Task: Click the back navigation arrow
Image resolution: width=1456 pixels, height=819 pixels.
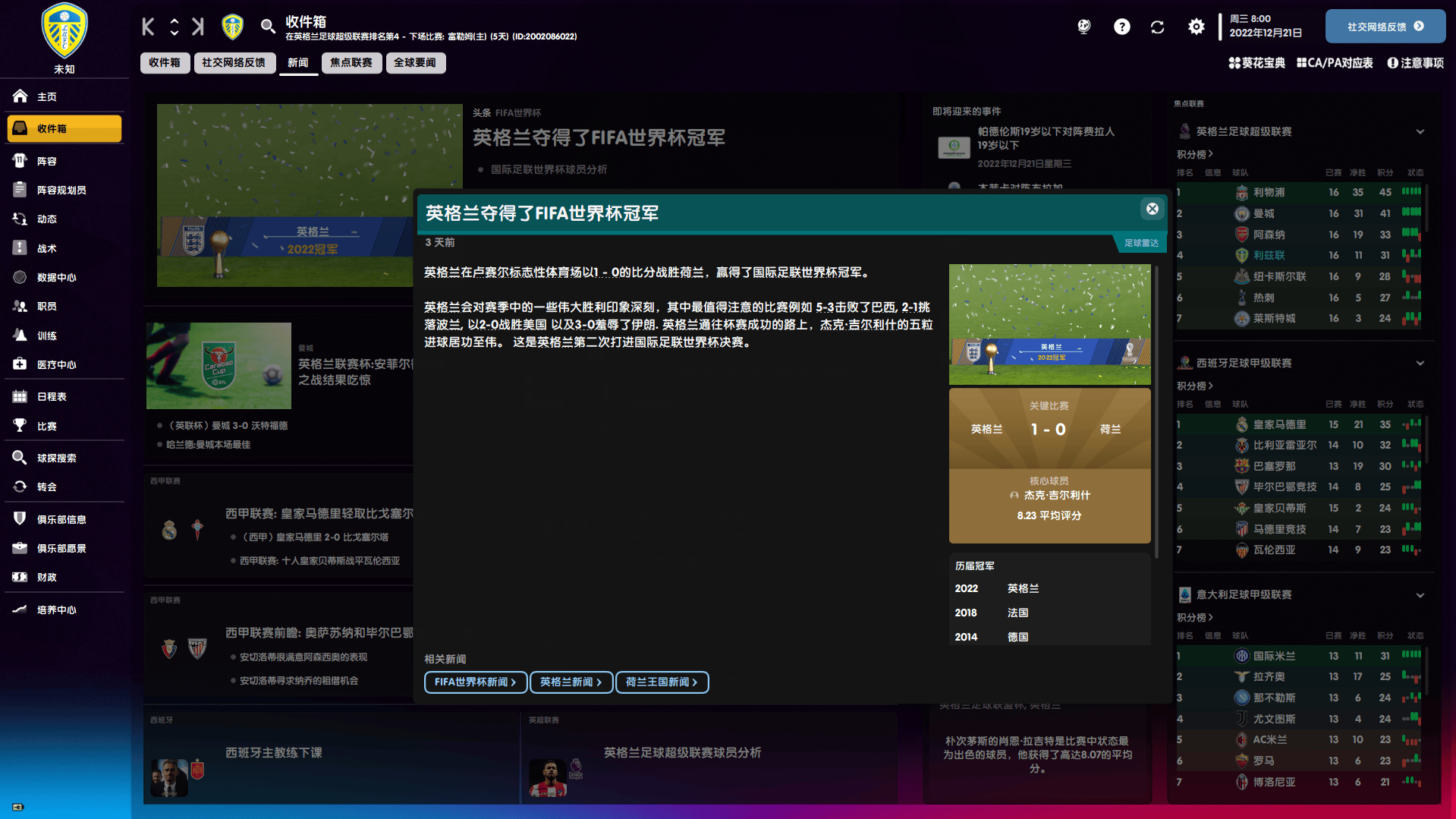Action: (149, 27)
